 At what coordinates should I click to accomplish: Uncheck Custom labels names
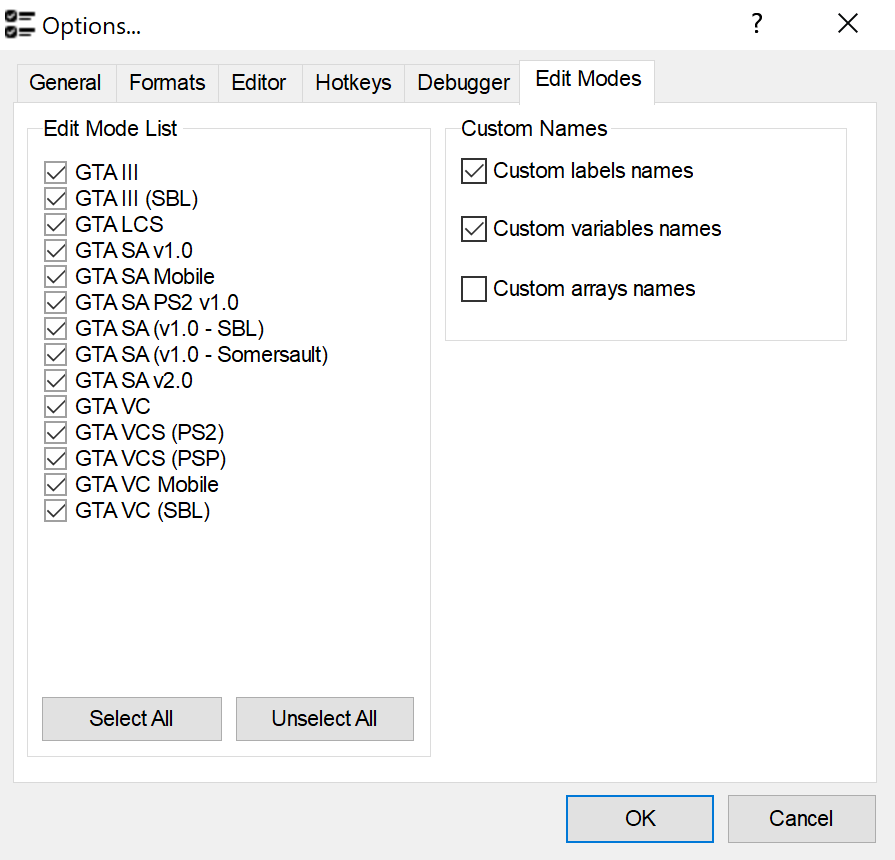point(473,171)
